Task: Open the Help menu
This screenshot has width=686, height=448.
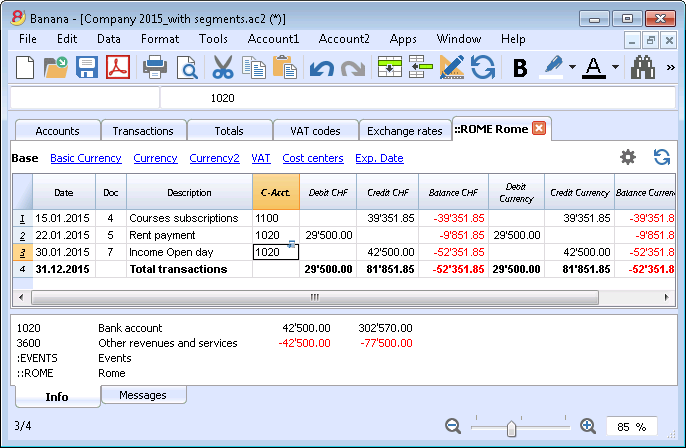Action: coord(513,39)
